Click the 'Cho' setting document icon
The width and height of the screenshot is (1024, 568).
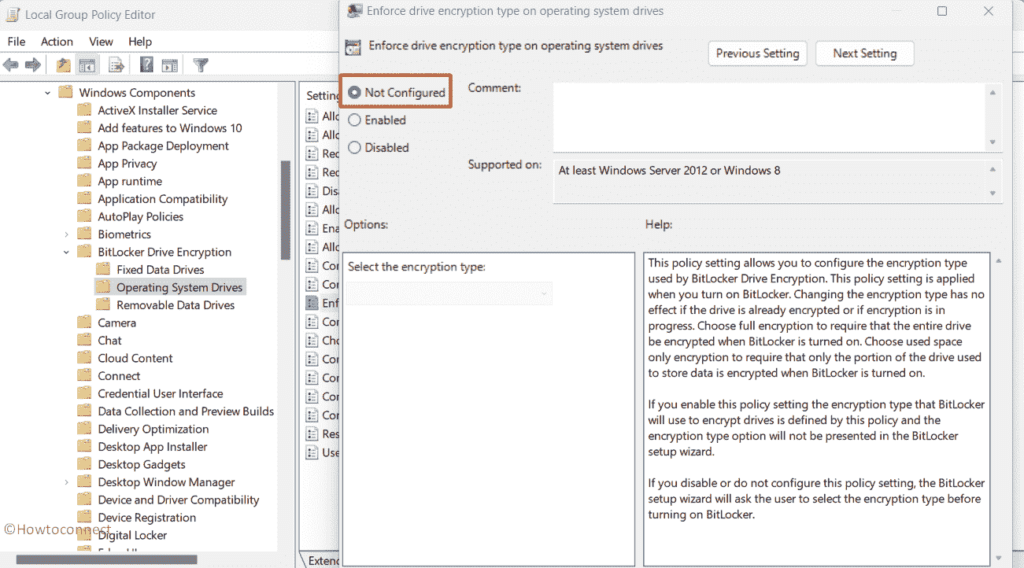coord(312,340)
